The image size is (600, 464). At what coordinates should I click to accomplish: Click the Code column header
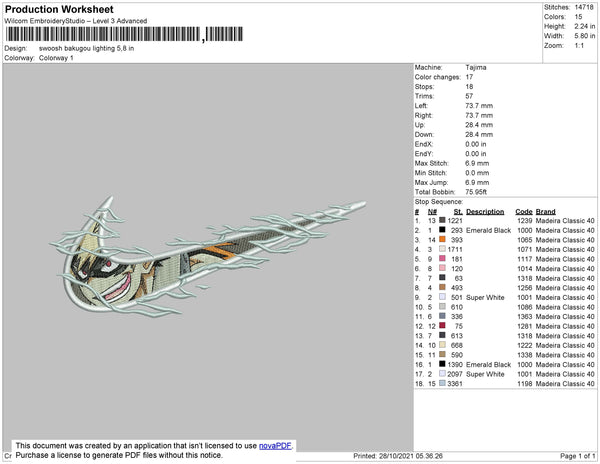(523, 212)
